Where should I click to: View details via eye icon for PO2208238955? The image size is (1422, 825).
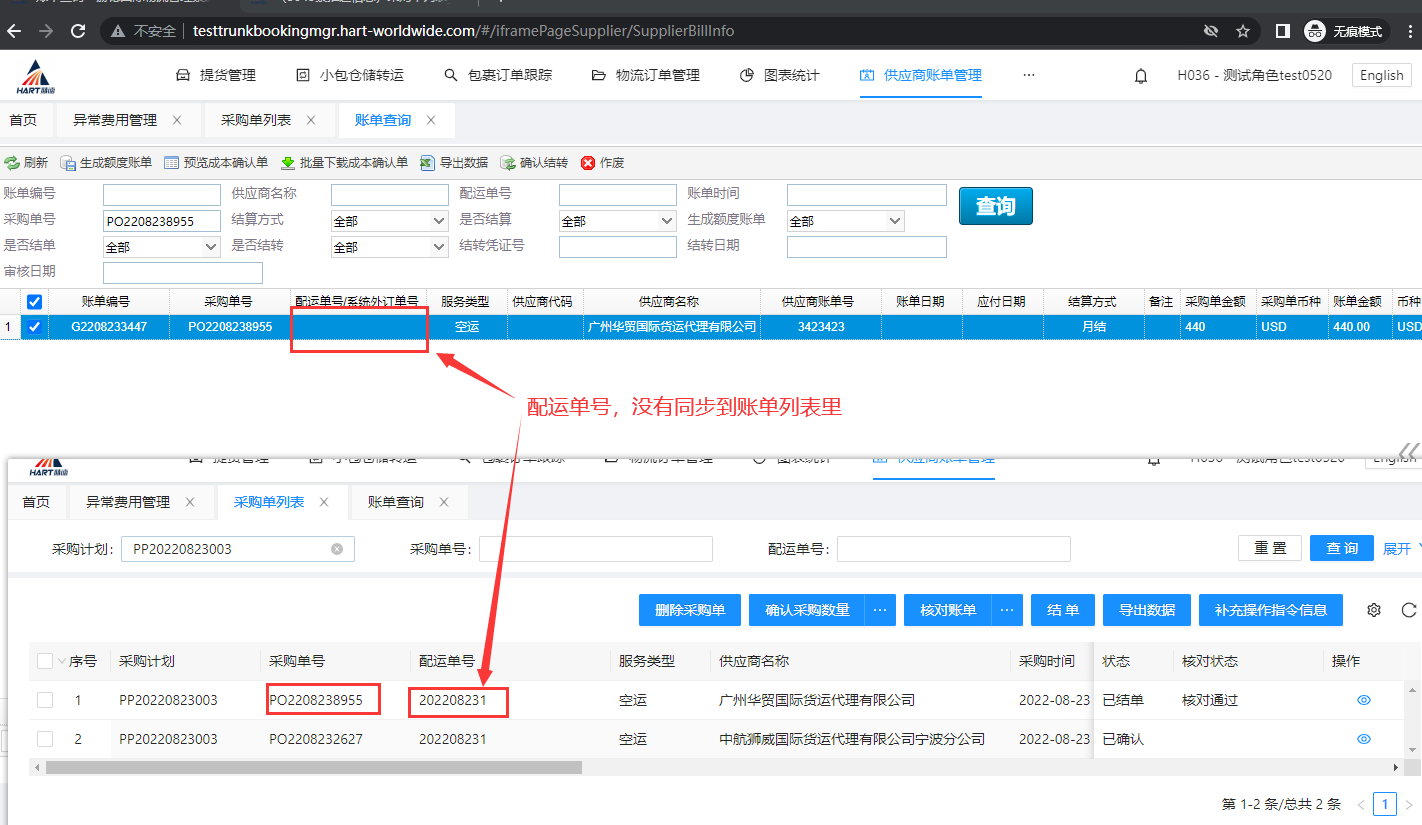tap(1363, 700)
